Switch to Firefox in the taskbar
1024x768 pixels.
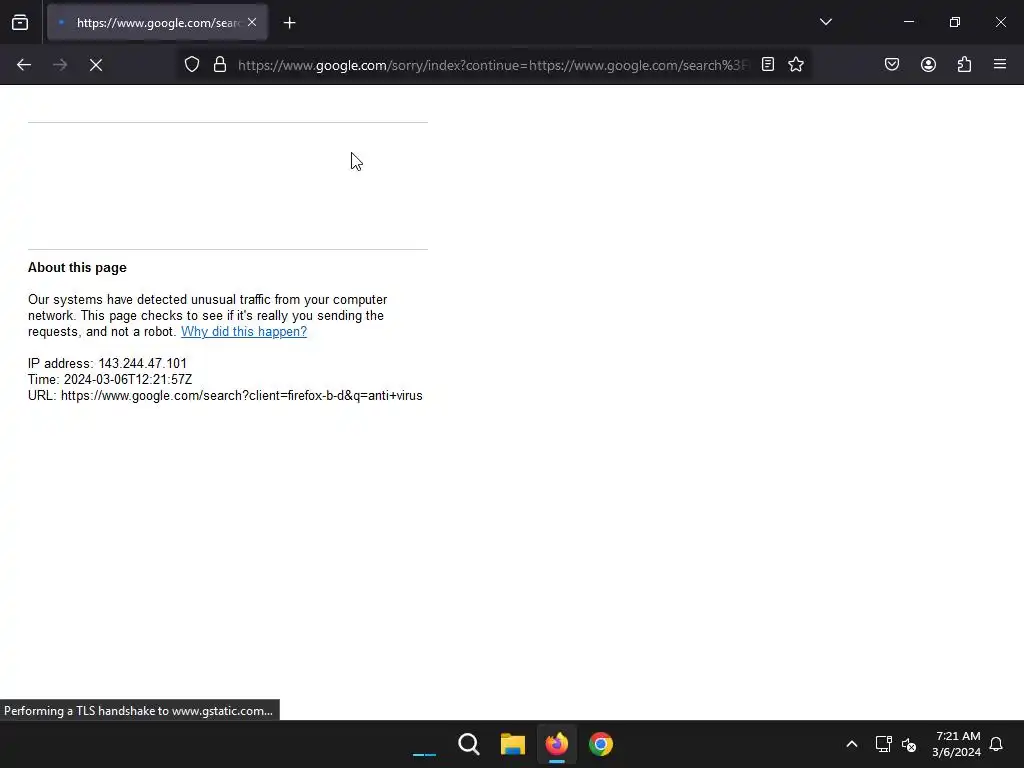[x=556, y=744]
